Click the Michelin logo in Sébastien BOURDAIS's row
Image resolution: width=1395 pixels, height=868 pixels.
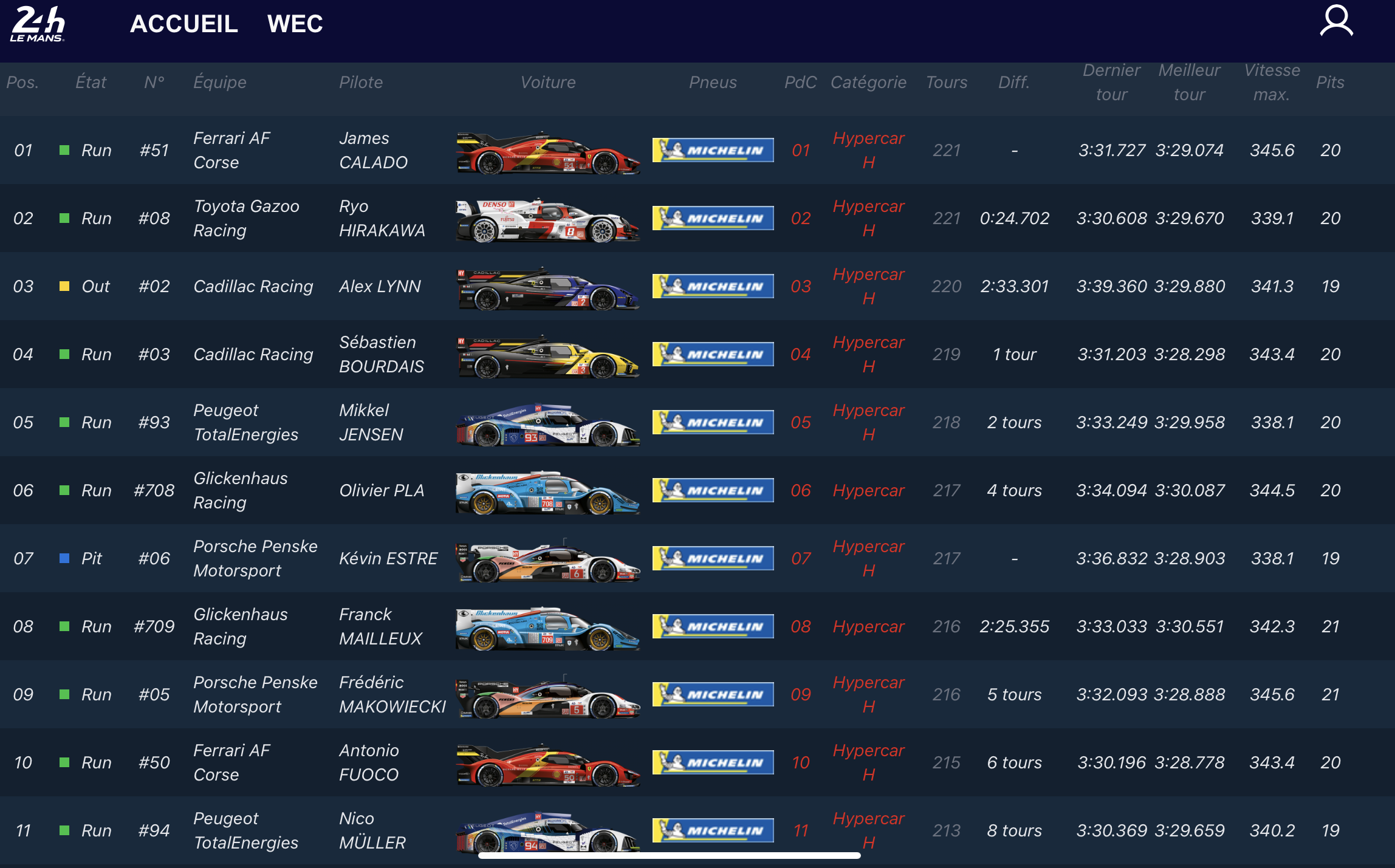point(713,354)
